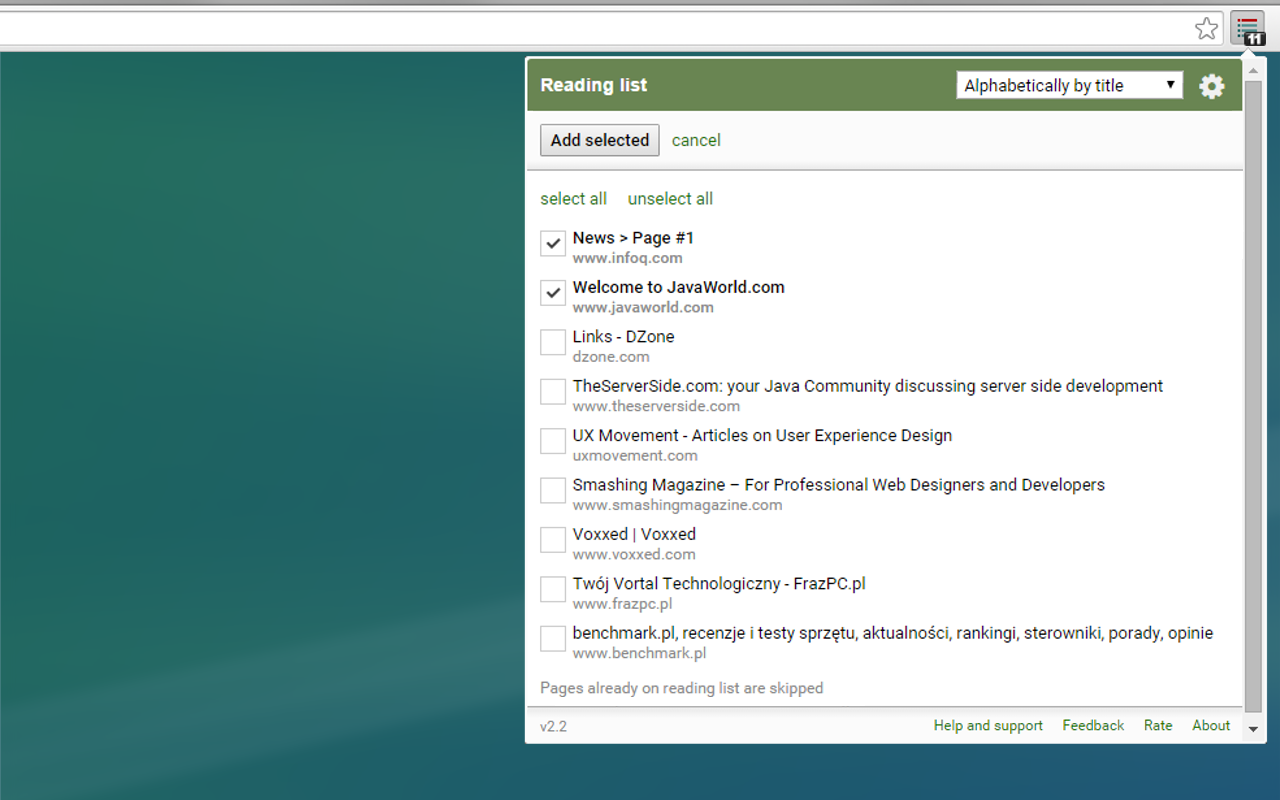1280x800 pixels.
Task: Open the Reading list extension icon
Action: click(x=1247, y=28)
